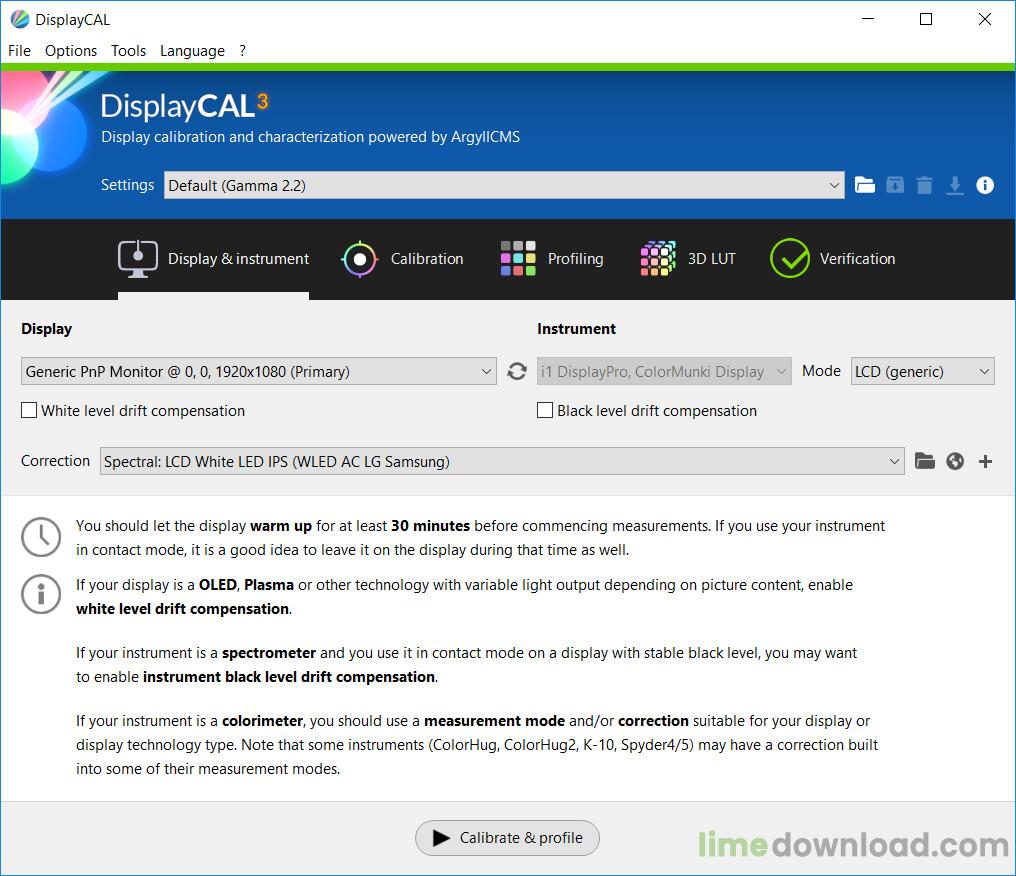
Task: Open the Instrument selection dropdown
Action: 664,371
